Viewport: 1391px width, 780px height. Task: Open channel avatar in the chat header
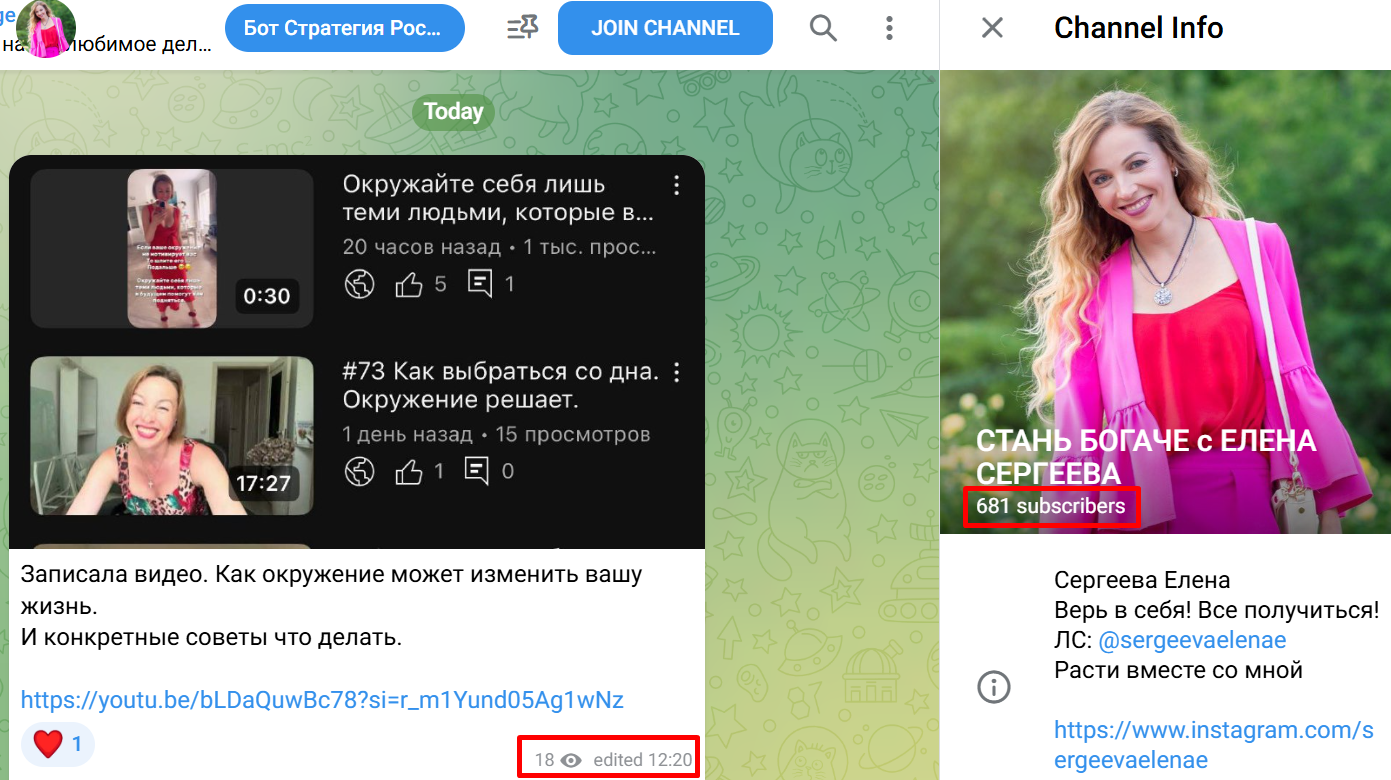46,28
